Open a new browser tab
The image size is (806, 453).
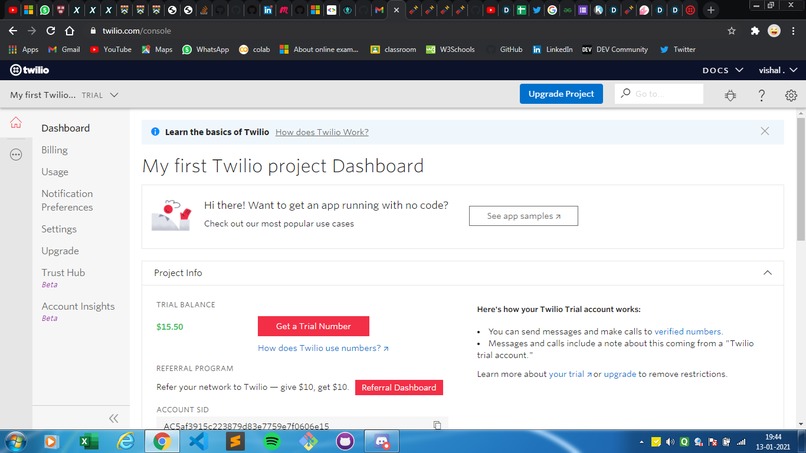pyautogui.click(x=711, y=10)
